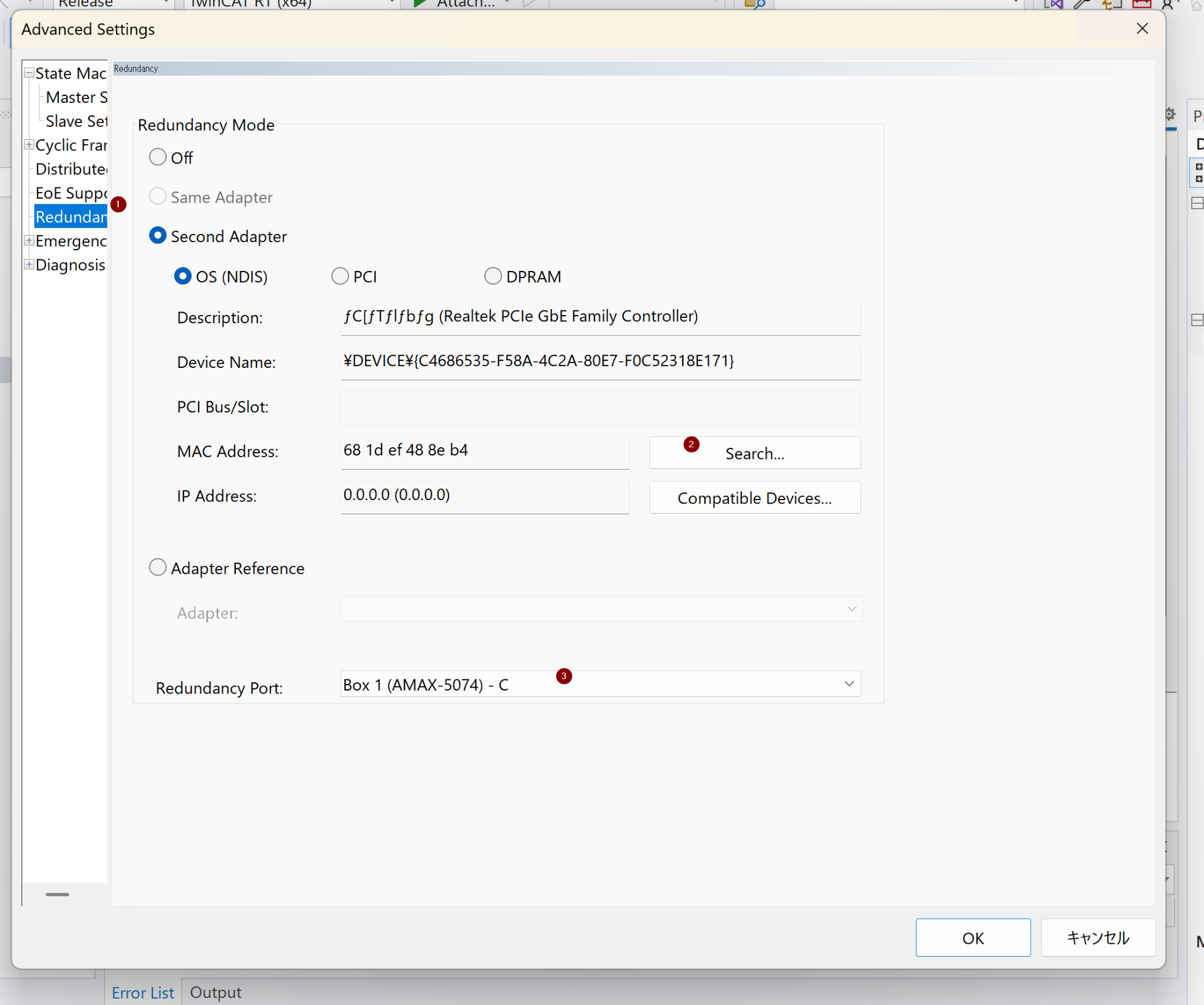1204x1005 pixels.
Task: Open the Compatible Devices... button
Action: point(754,498)
